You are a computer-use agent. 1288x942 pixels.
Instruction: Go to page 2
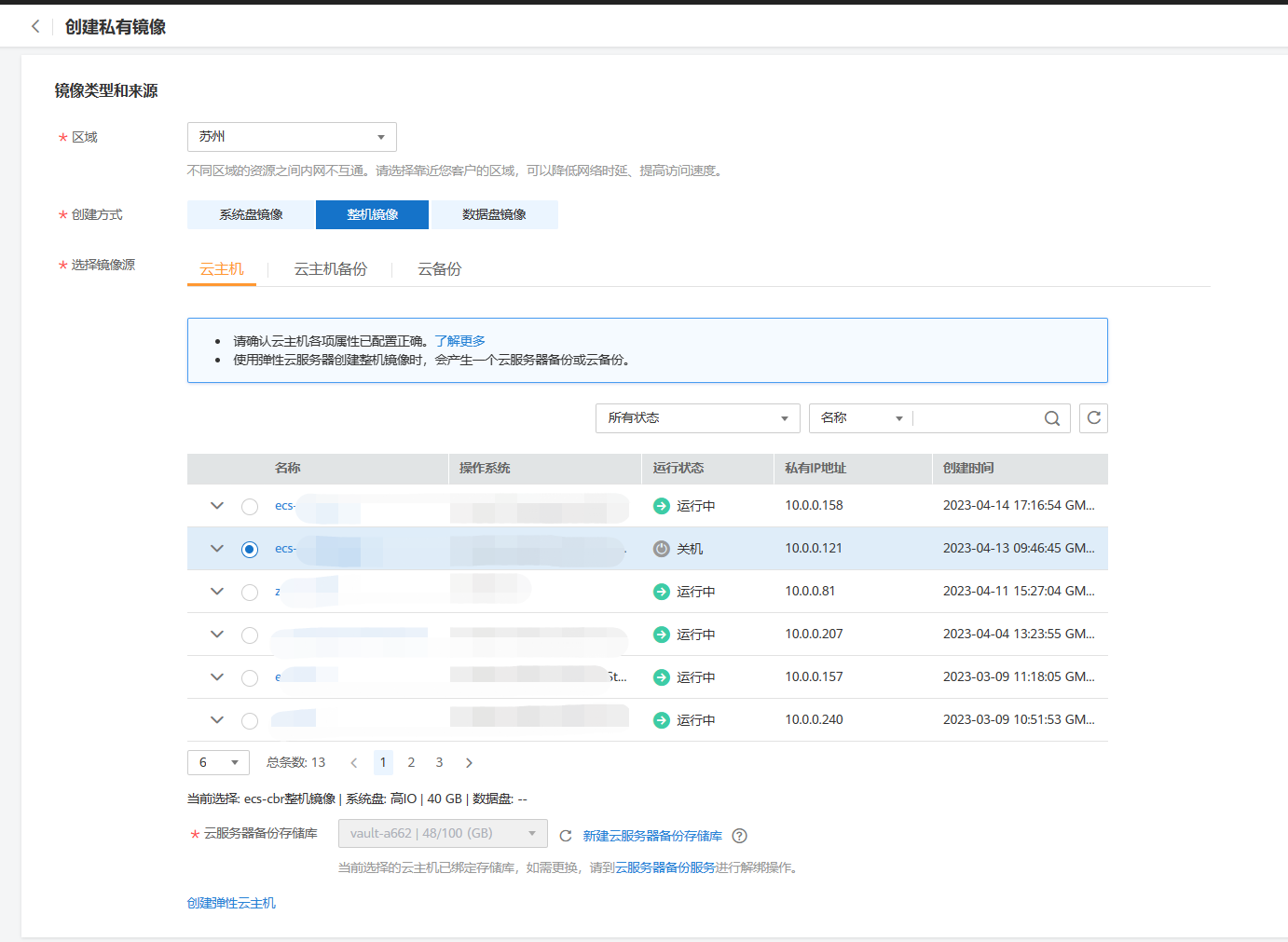pos(411,763)
